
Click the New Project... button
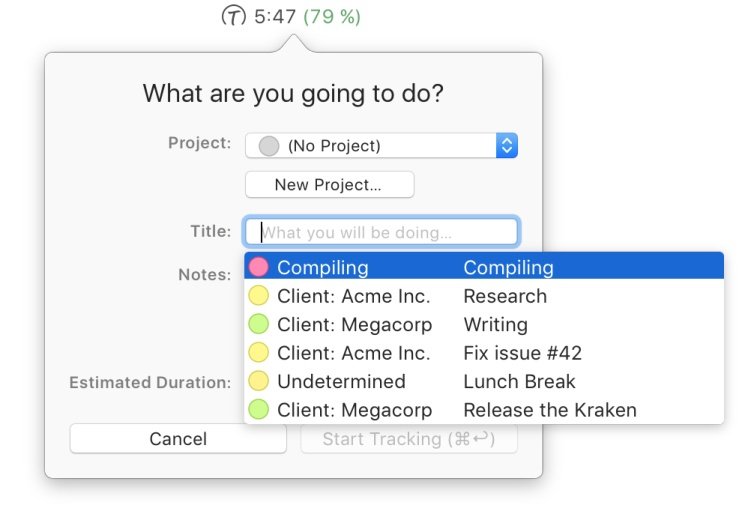330,185
